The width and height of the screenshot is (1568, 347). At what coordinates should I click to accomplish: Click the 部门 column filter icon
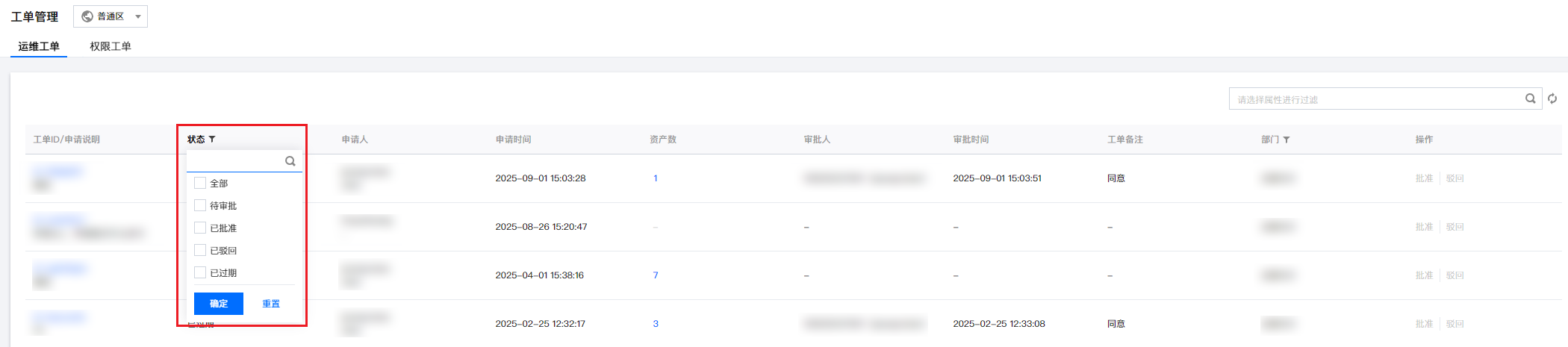1287,140
